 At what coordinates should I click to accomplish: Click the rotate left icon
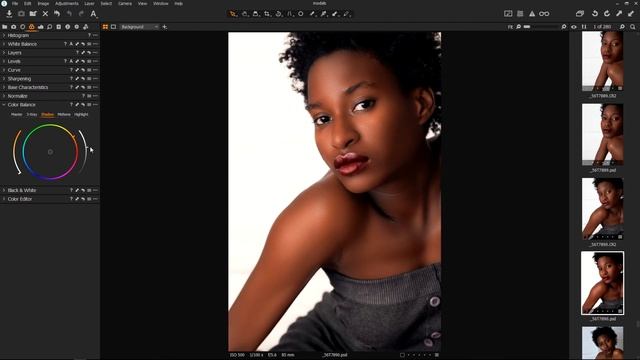(595, 14)
